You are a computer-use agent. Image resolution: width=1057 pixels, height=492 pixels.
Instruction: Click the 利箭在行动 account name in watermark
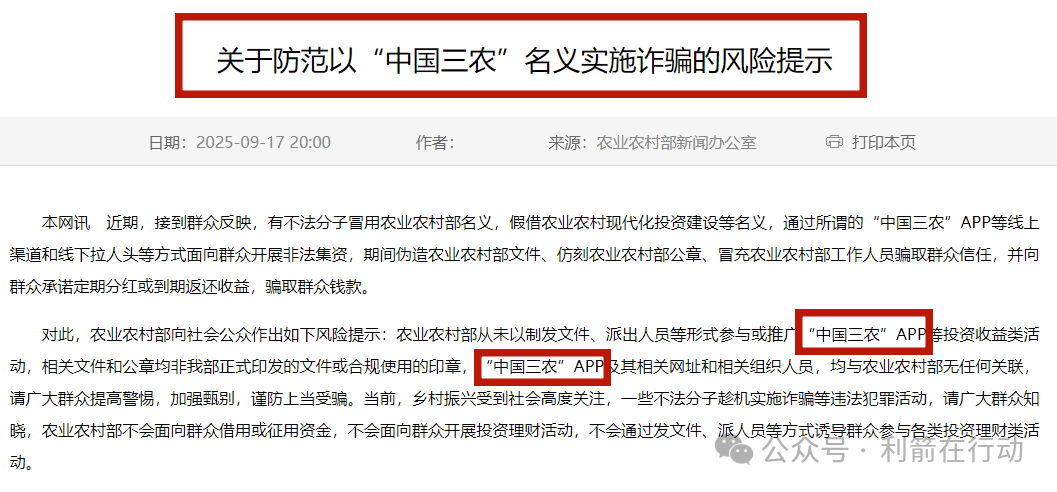953,450
